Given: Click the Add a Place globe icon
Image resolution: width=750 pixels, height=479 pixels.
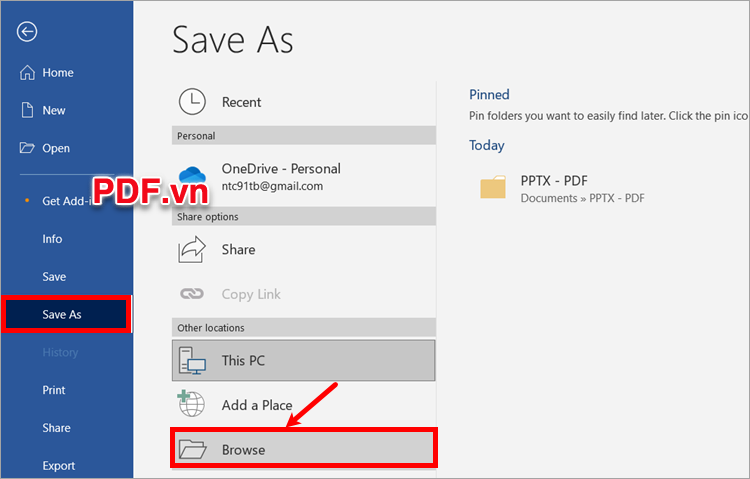Looking at the screenshot, I should pos(192,405).
